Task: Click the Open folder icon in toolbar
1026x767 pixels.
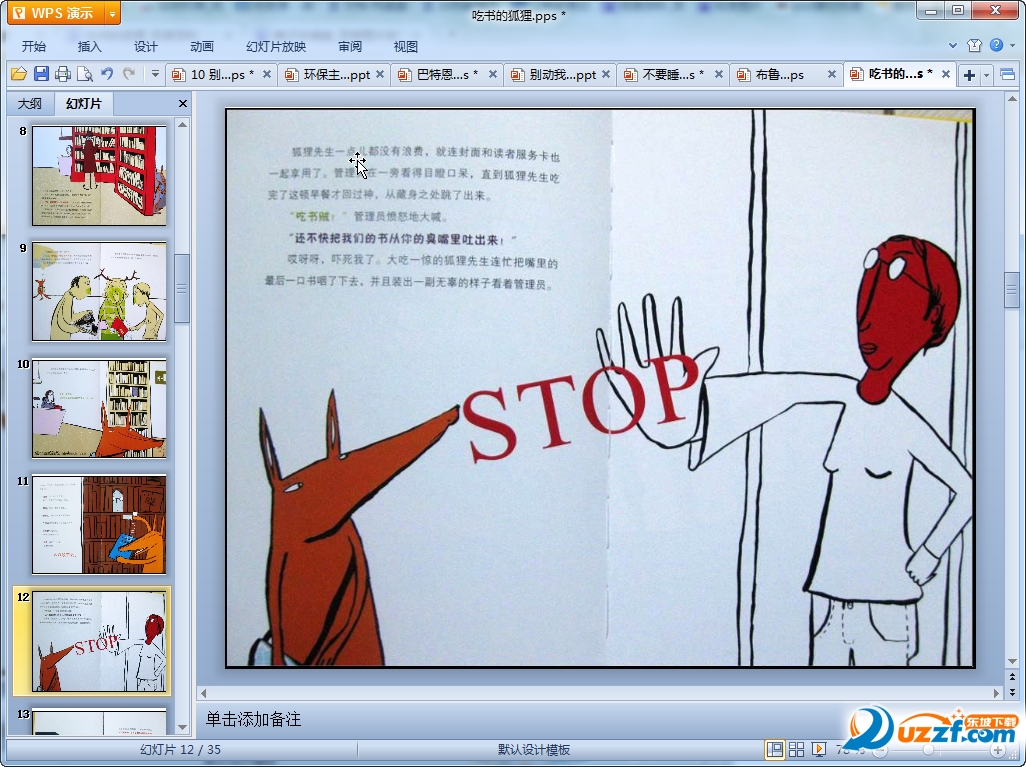Action: 18,74
